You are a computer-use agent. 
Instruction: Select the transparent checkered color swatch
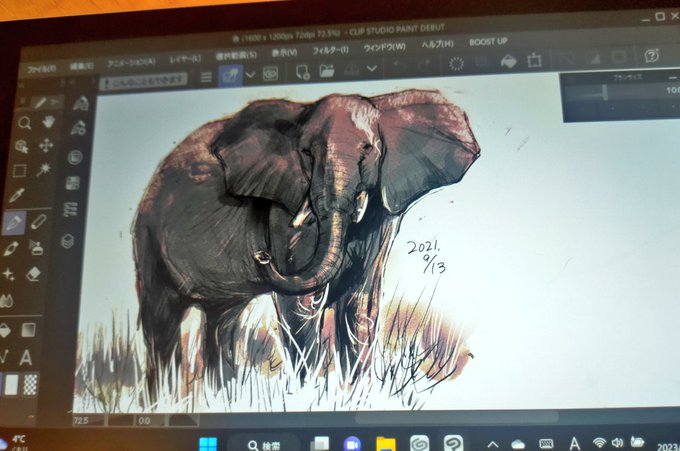(30, 385)
